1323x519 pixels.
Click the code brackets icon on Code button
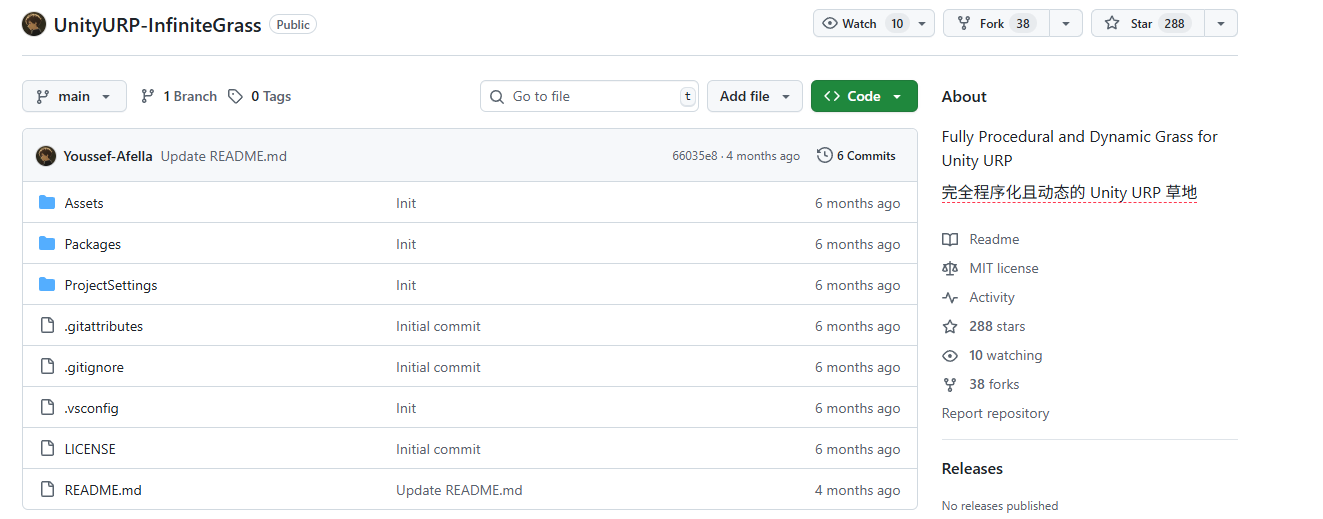pyautogui.click(x=832, y=96)
